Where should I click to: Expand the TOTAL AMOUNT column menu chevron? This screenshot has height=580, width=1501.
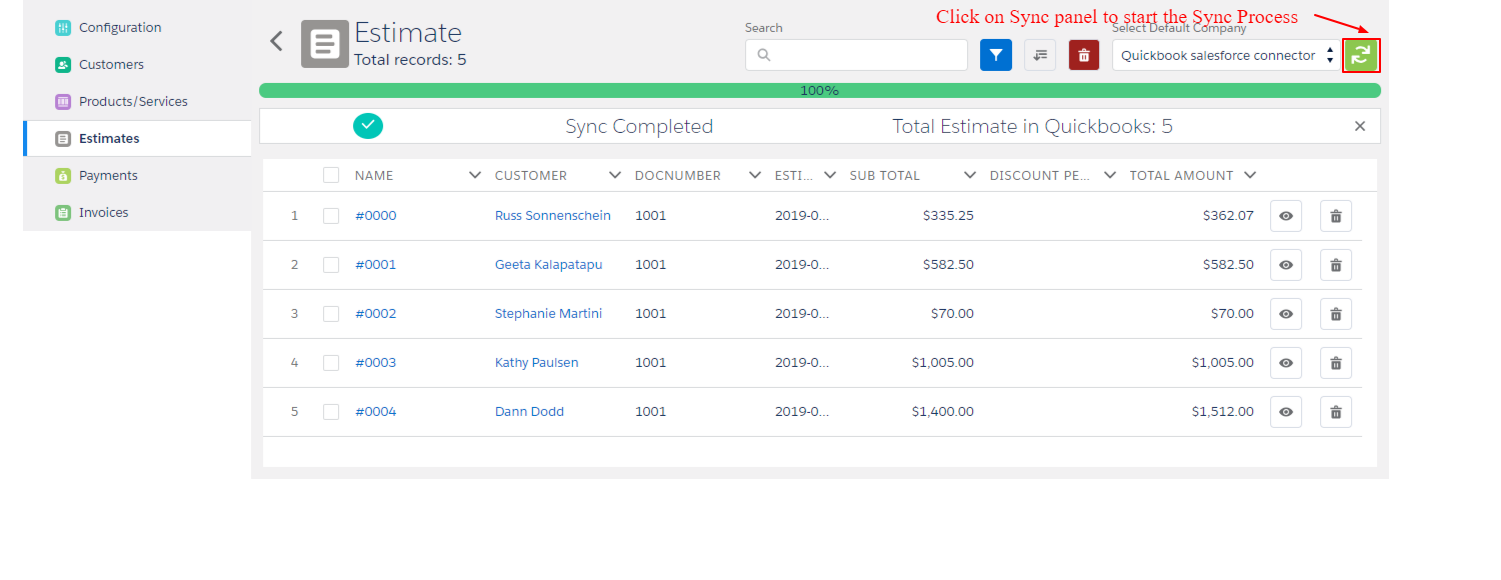pyautogui.click(x=1250, y=175)
